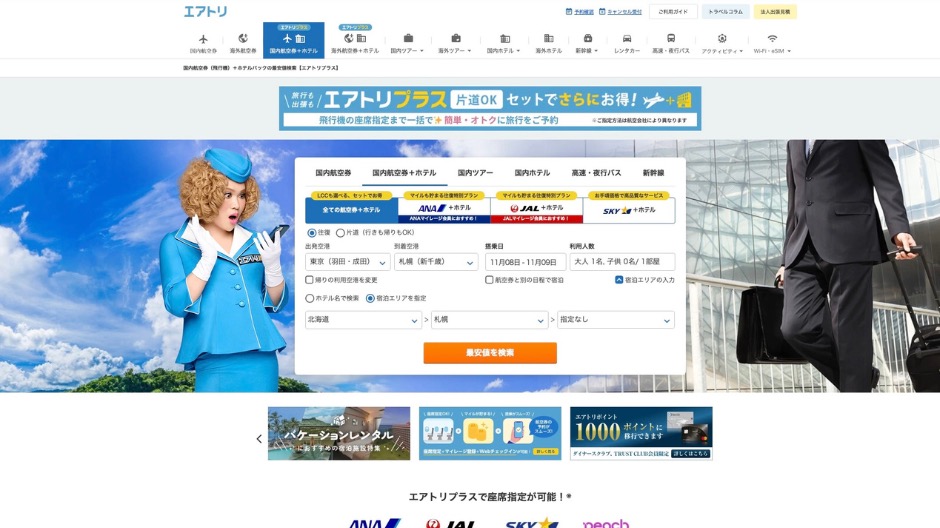
Task: Choose ホテル名で検索 radio option
Action: [310, 298]
